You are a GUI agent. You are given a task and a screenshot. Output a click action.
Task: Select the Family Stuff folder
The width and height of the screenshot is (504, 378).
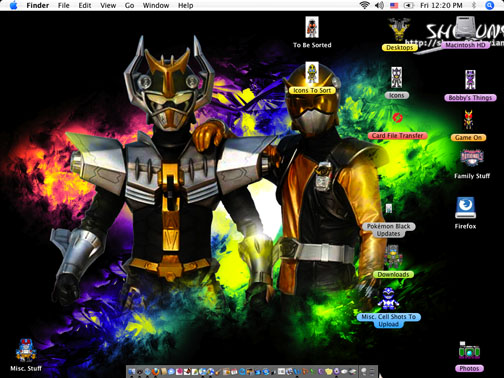[x=472, y=158]
